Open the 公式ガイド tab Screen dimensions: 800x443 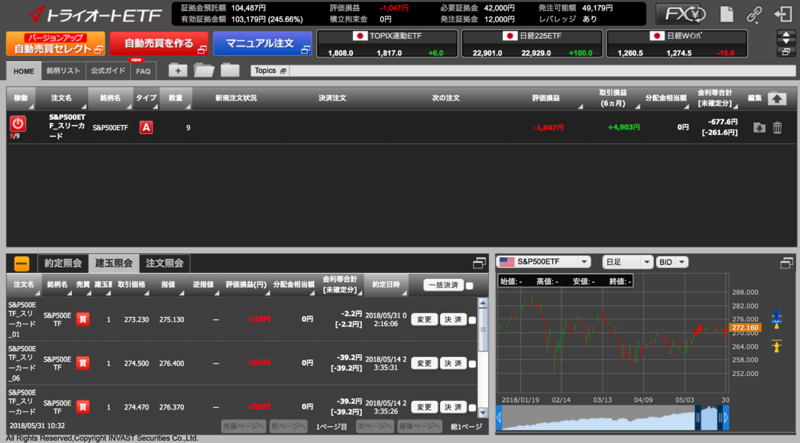click(x=108, y=71)
